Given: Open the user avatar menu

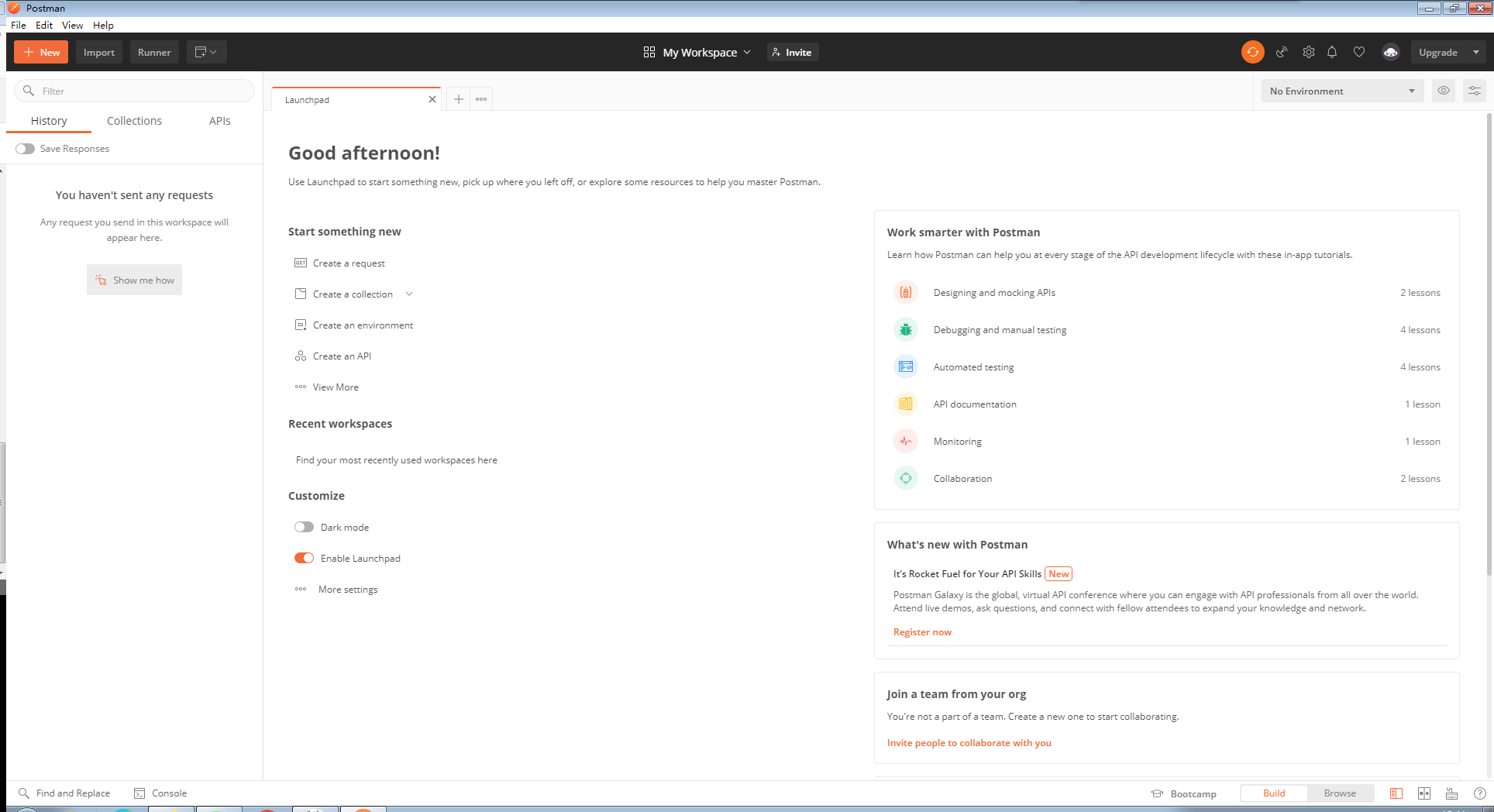Looking at the screenshot, I should (1391, 52).
